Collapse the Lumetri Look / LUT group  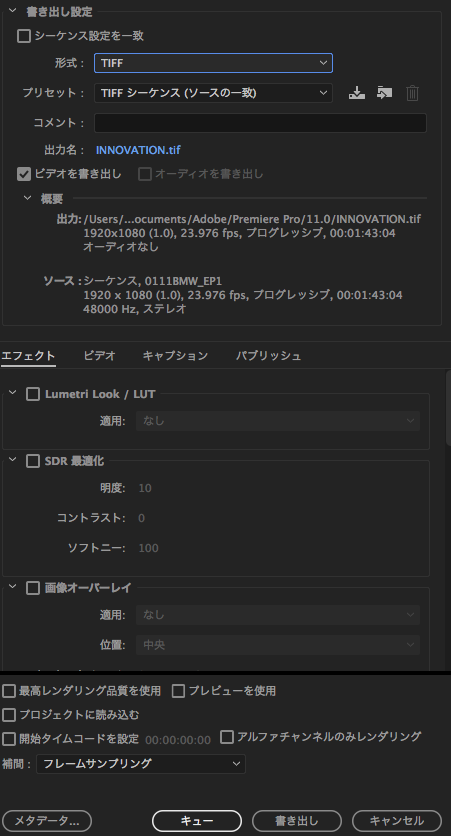pos(13,393)
